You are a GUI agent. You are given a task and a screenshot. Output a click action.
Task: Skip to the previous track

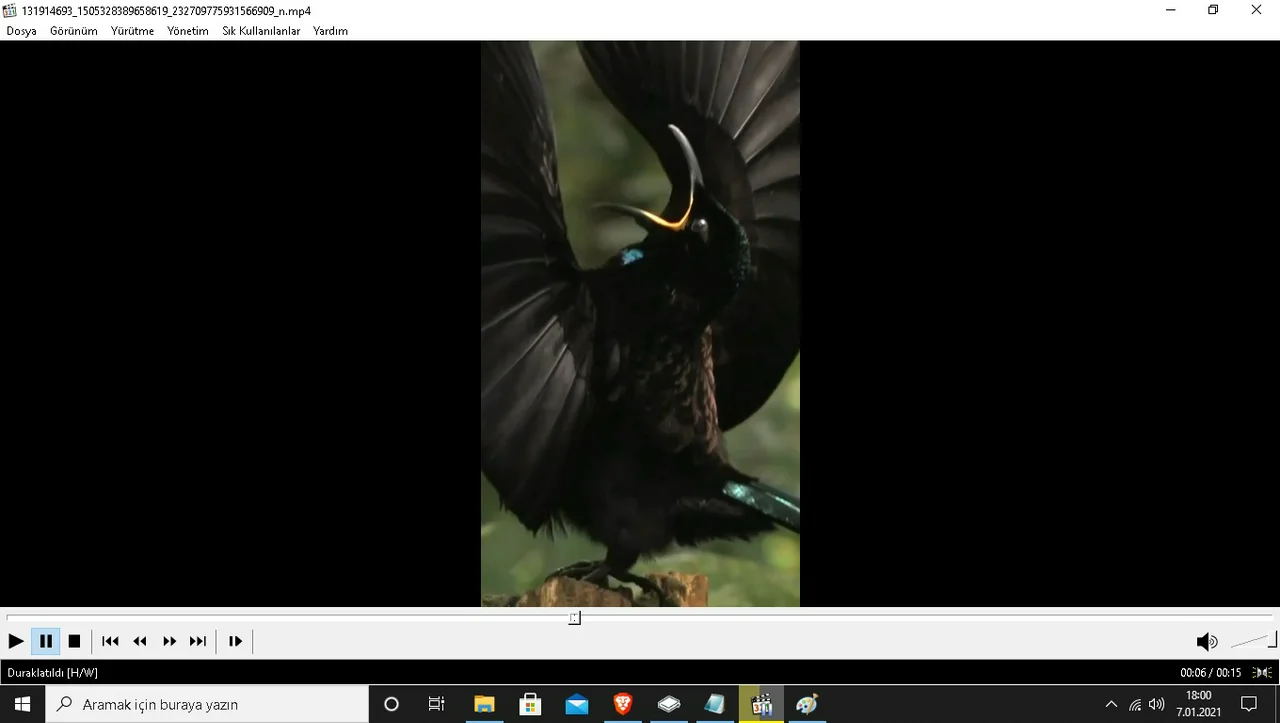111,641
